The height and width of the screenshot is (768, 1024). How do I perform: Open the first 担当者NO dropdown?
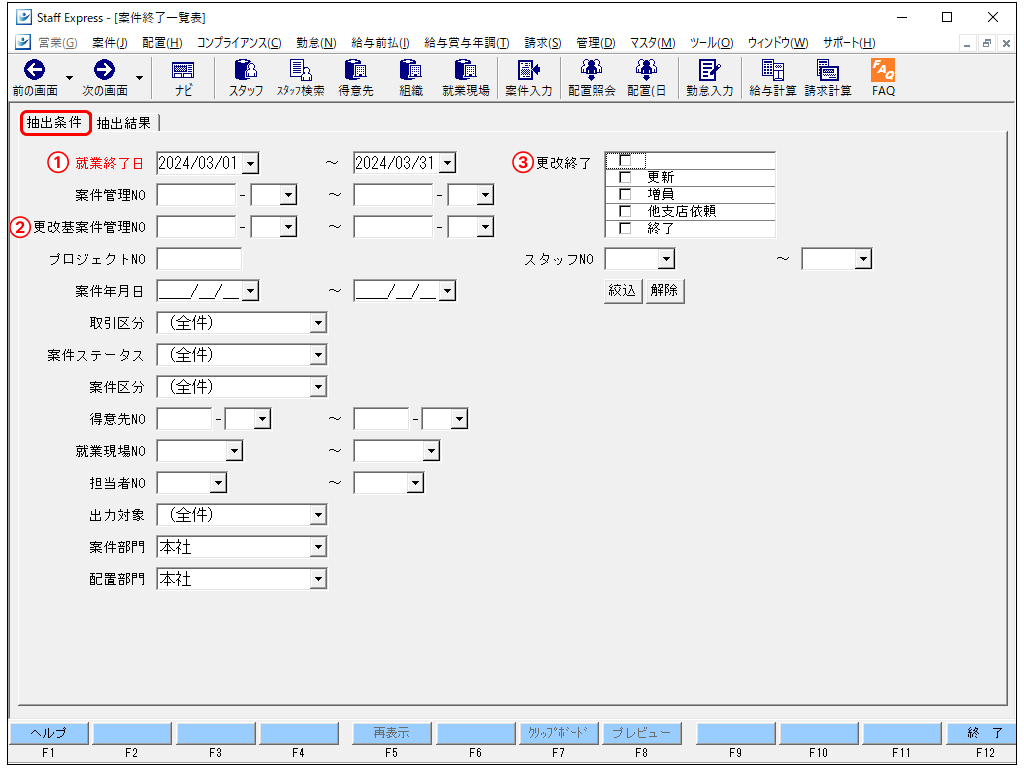pos(218,483)
